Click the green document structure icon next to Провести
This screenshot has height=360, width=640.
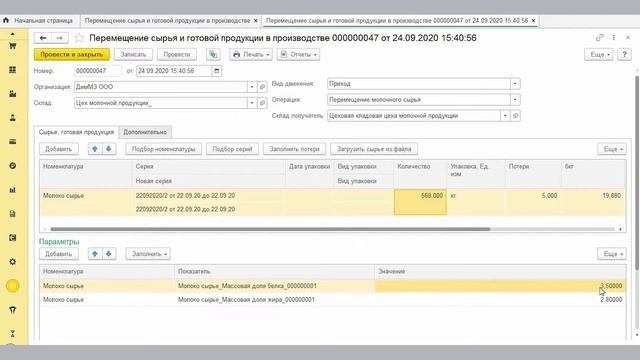coord(213,54)
